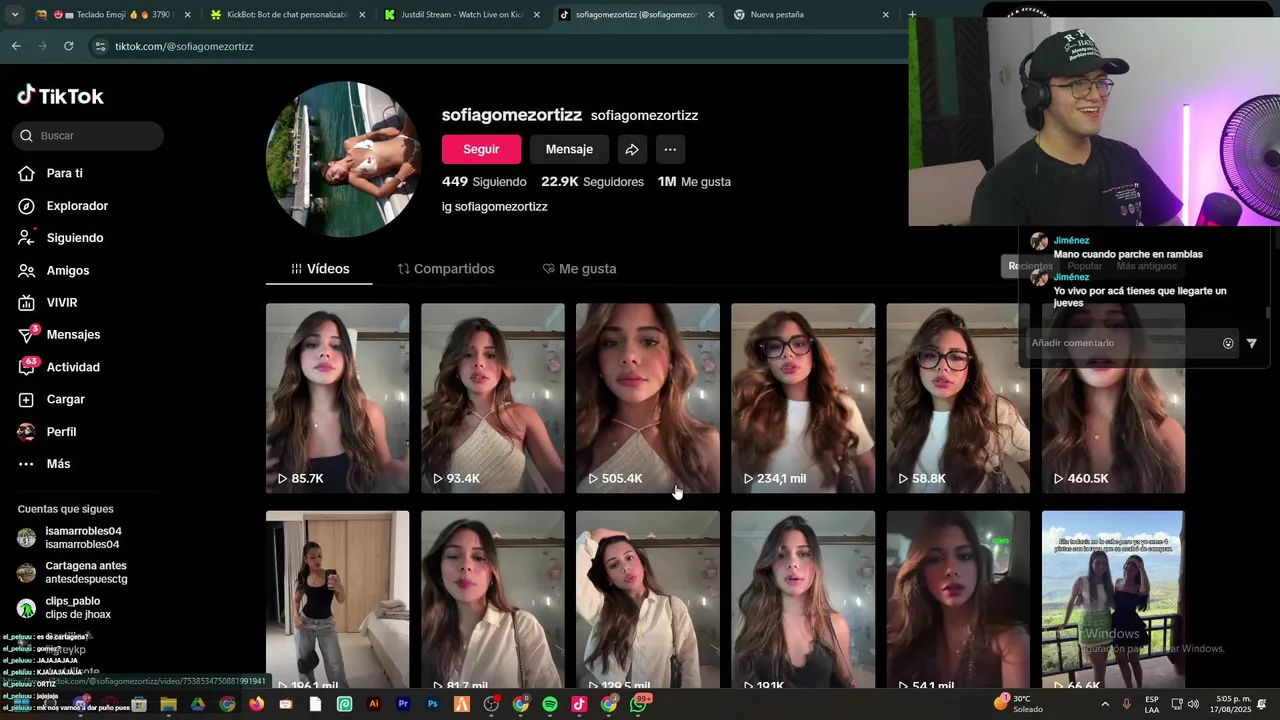Switch to profile Me gusta tab
This screenshot has height=720, width=1280.
point(579,269)
